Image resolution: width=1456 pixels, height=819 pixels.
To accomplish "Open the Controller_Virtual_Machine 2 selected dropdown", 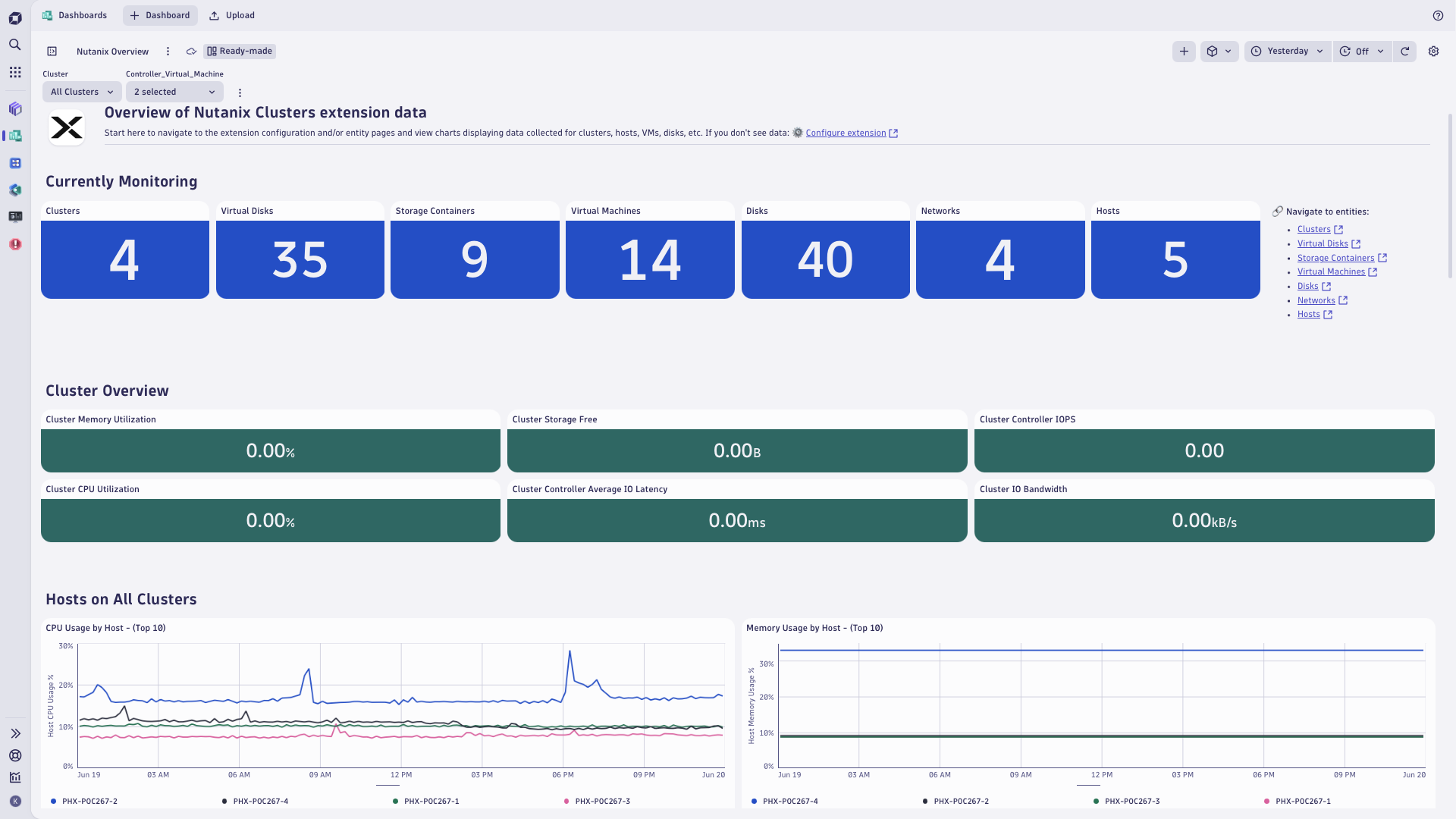I will [x=174, y=92].
